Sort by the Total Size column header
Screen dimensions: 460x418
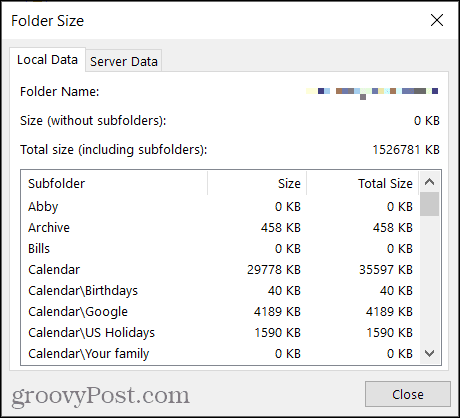click(x=362, y=183)
